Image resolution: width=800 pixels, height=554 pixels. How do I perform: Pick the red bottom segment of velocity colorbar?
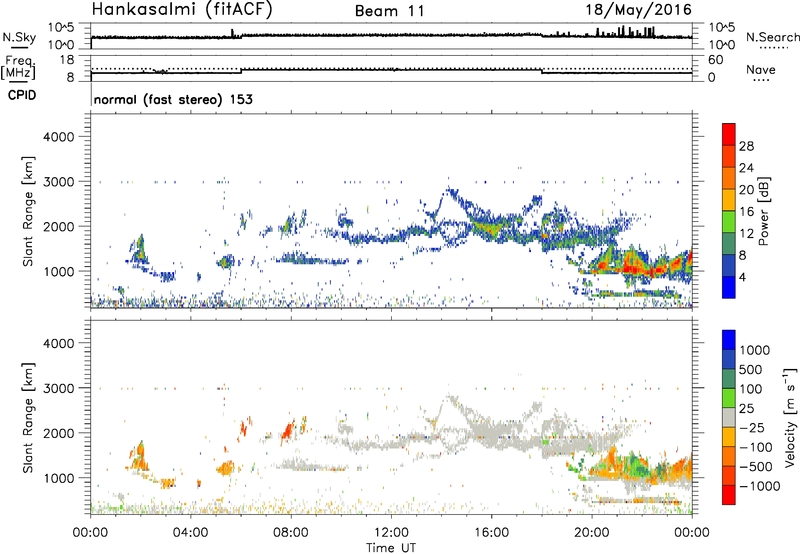click(x=729, y=495)
